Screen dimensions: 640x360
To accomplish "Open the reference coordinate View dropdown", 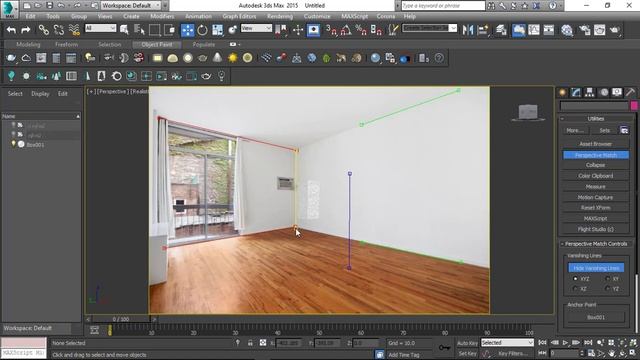I will [x=256, y=28].
